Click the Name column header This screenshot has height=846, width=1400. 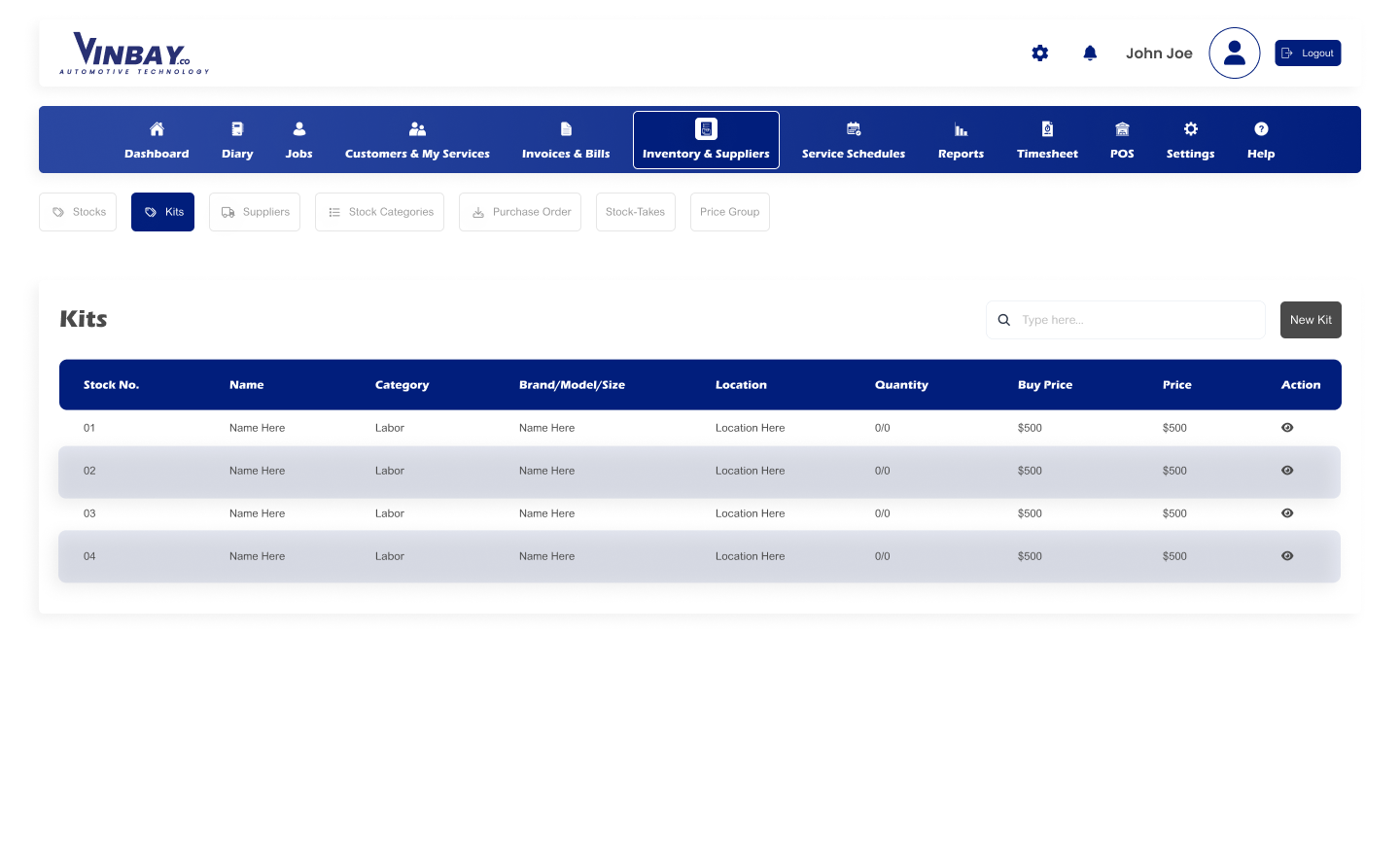[247, 385]
